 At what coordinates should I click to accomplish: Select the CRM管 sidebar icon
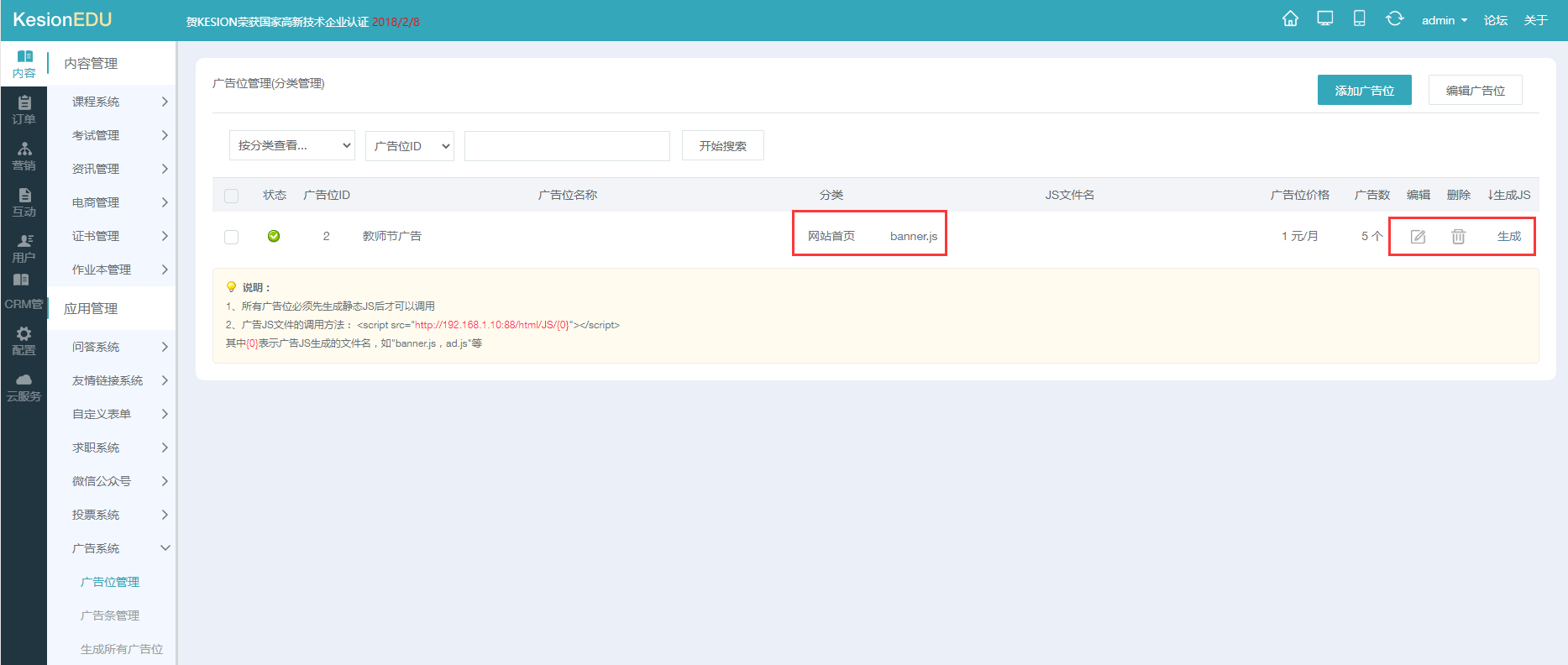[x=24, y=291]
